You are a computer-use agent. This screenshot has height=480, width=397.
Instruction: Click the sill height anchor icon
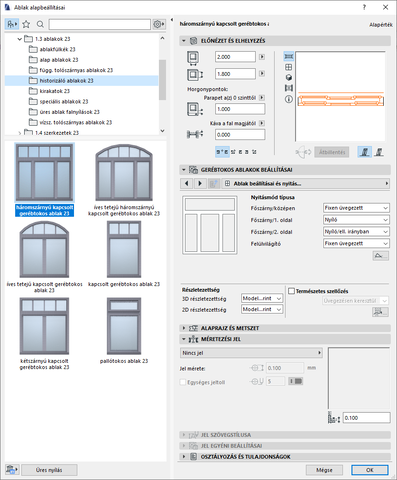[x=195, y=109]
